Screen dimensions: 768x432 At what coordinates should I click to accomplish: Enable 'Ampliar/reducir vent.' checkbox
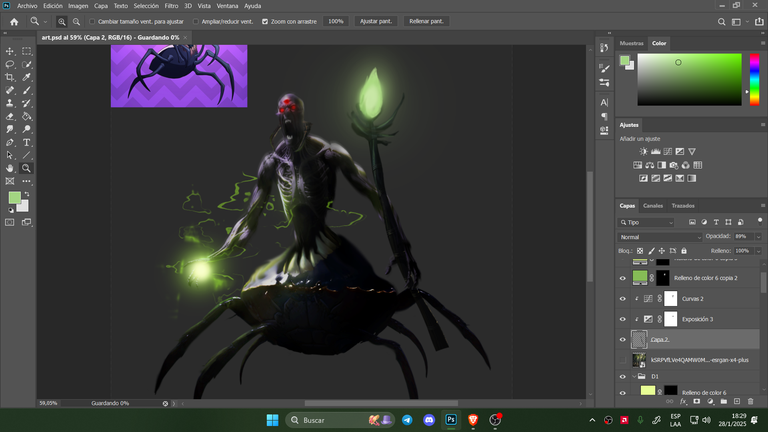(196, 22)
